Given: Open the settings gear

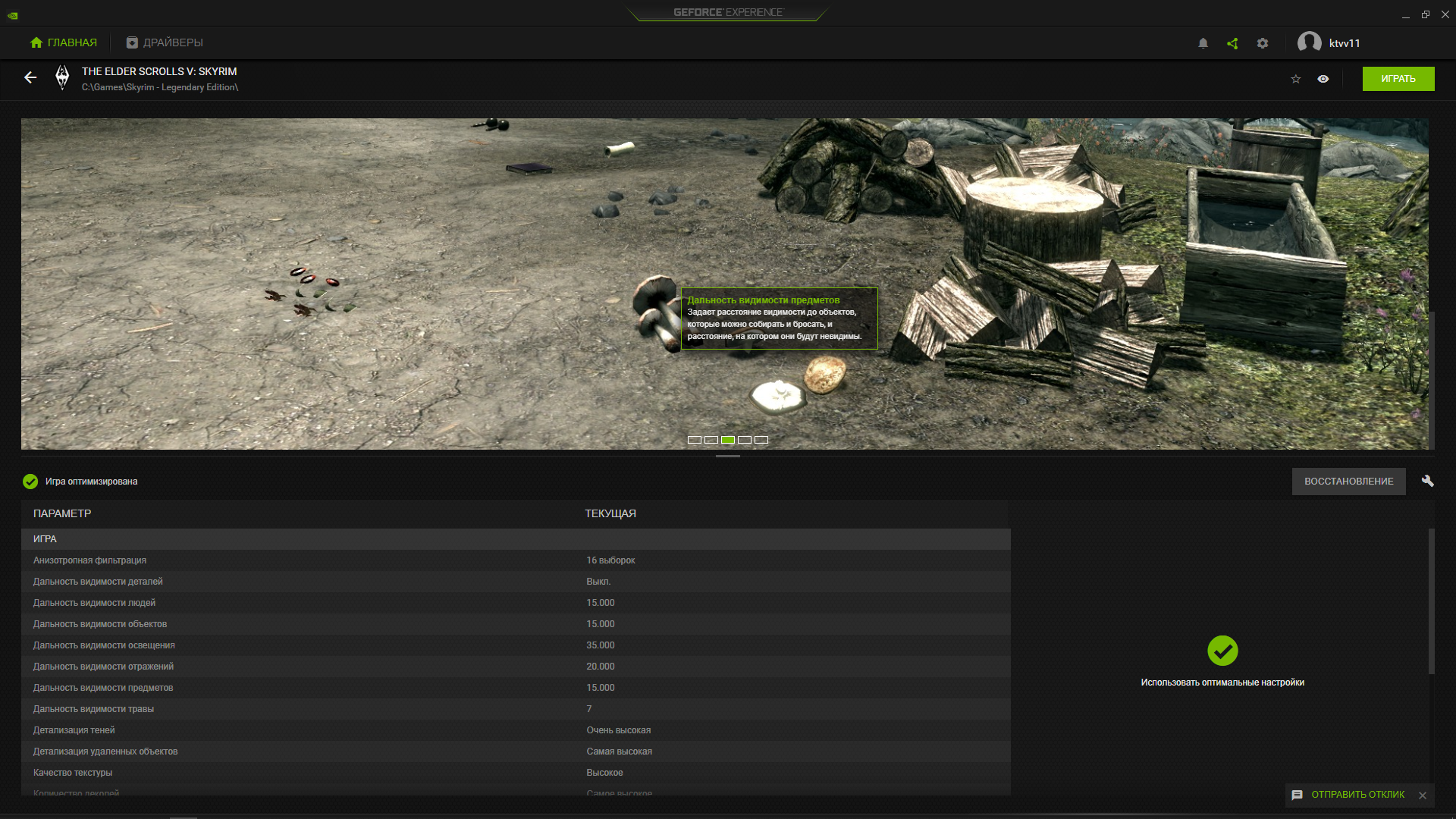Looking at the screenshot, I should click(1263, 43).
